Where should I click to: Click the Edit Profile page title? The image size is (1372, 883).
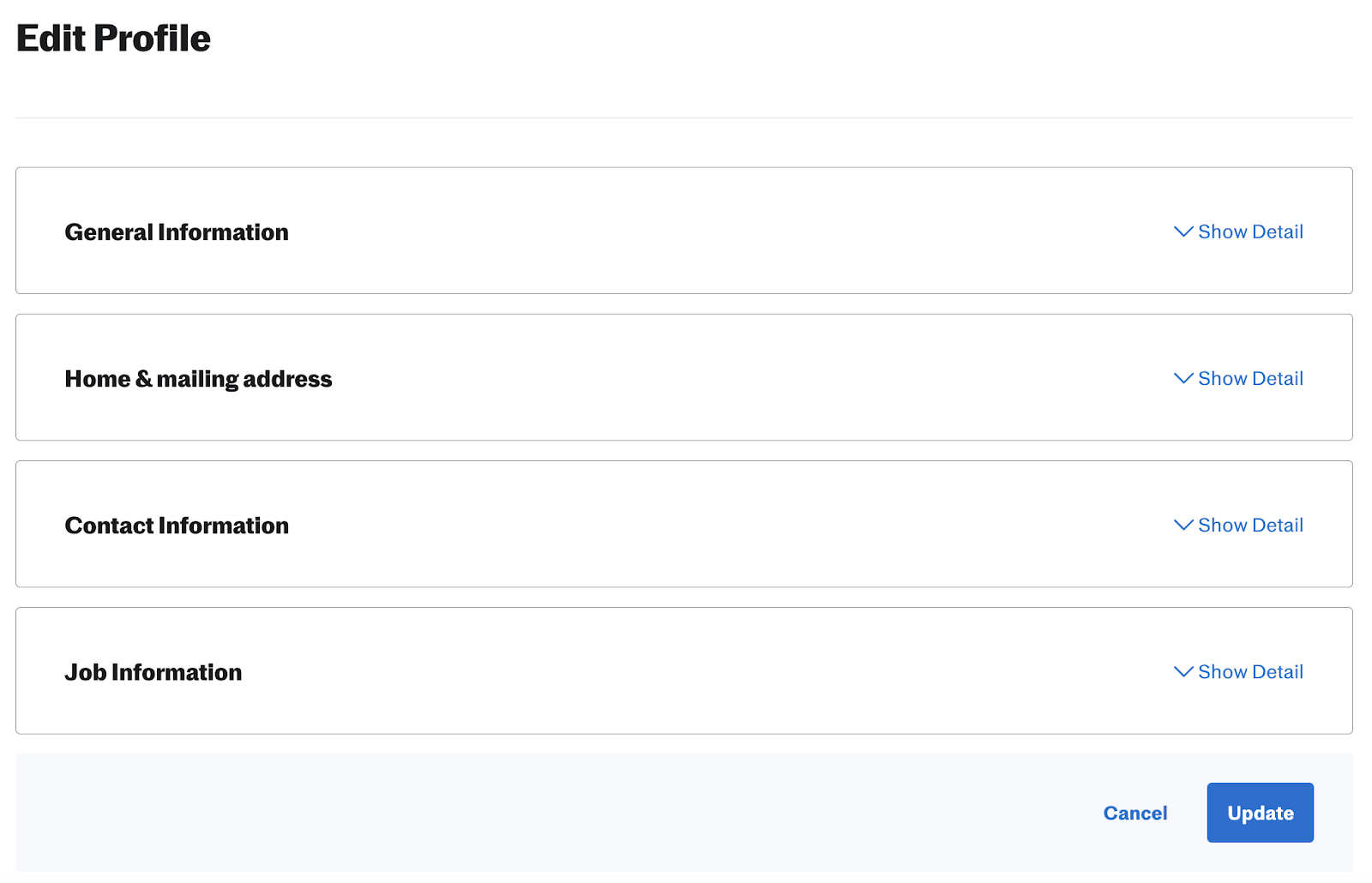[x=113, y=39]
